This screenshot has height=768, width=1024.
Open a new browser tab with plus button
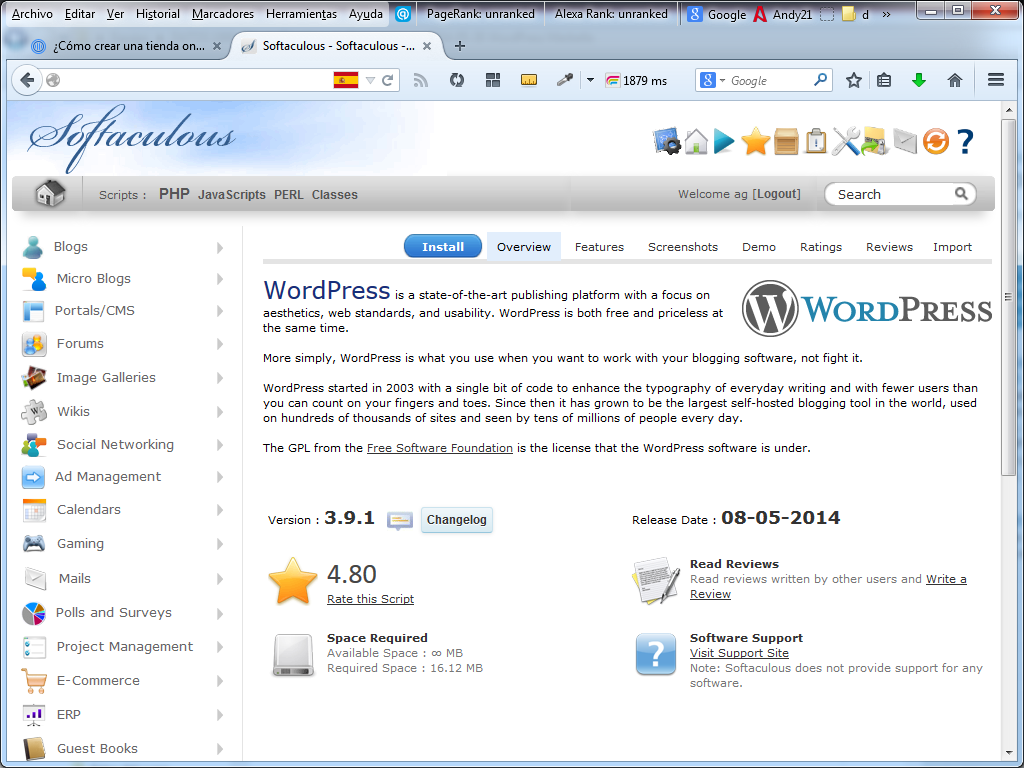click(460, 46)
